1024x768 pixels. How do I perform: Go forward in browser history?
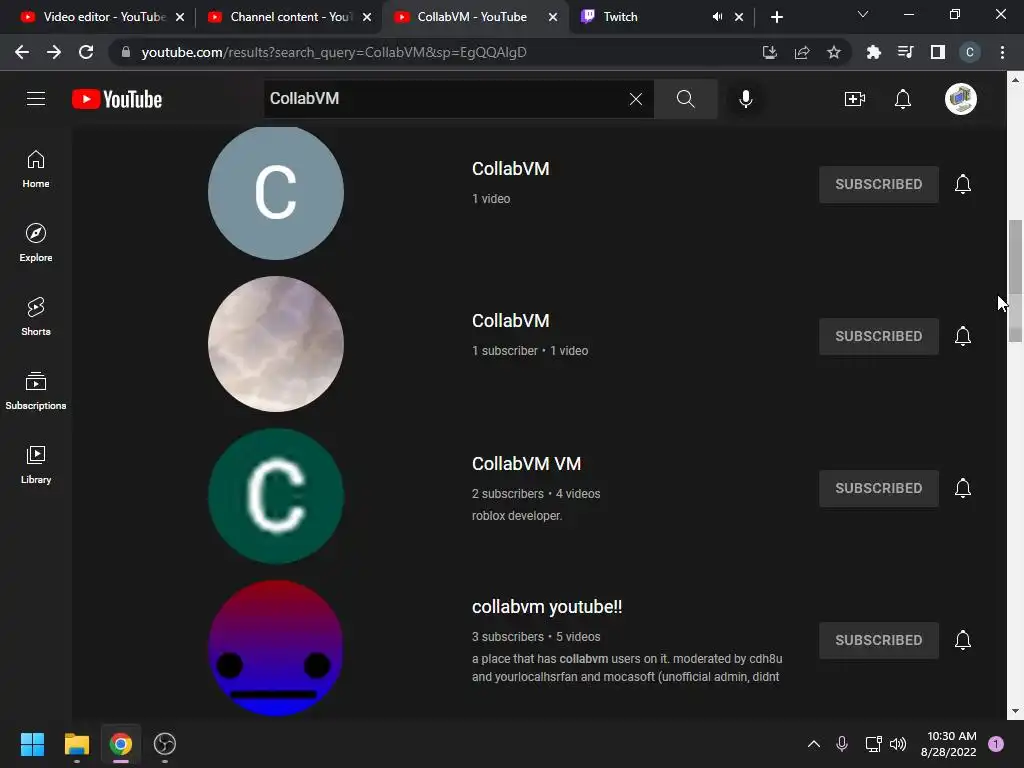[x=54, y=52]
